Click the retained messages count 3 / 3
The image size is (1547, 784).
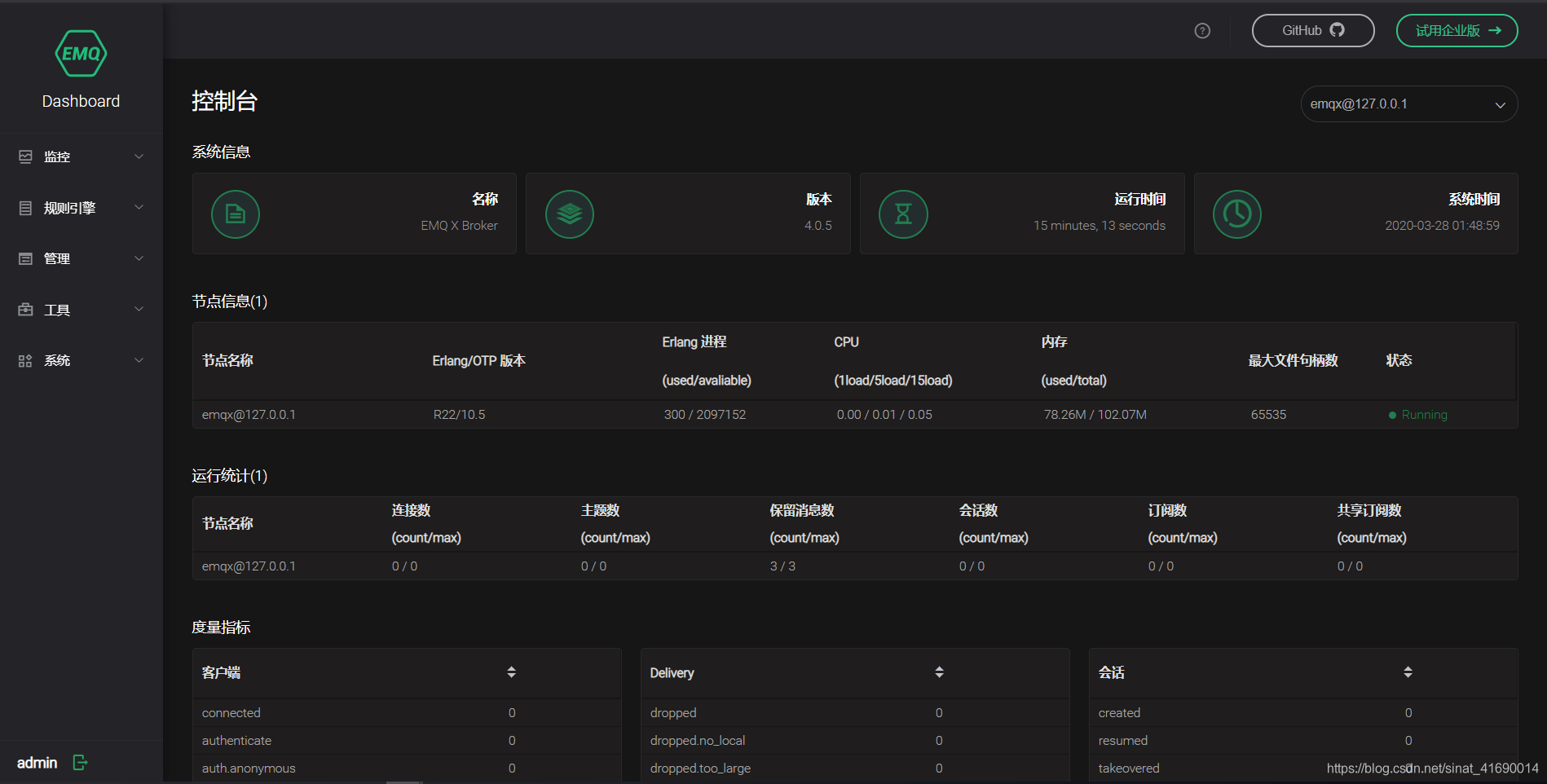782,566
